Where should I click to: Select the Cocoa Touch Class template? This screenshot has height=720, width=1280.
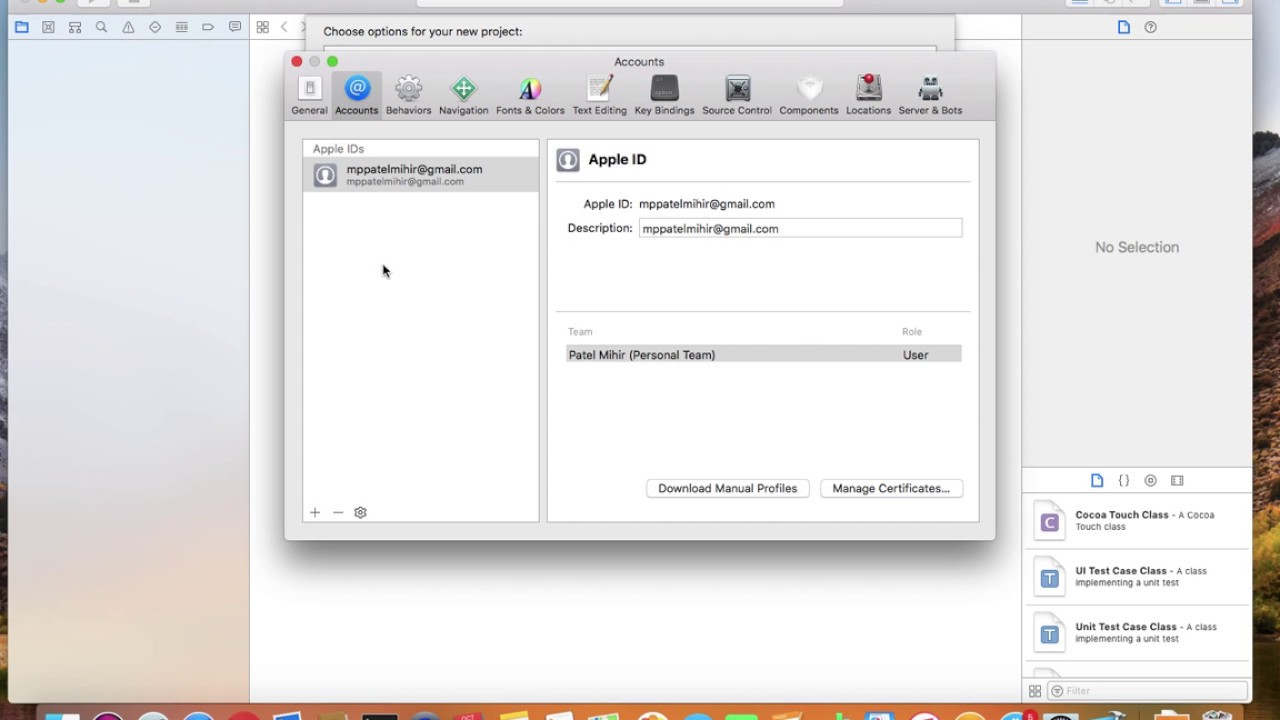[x=1137, y=521]
